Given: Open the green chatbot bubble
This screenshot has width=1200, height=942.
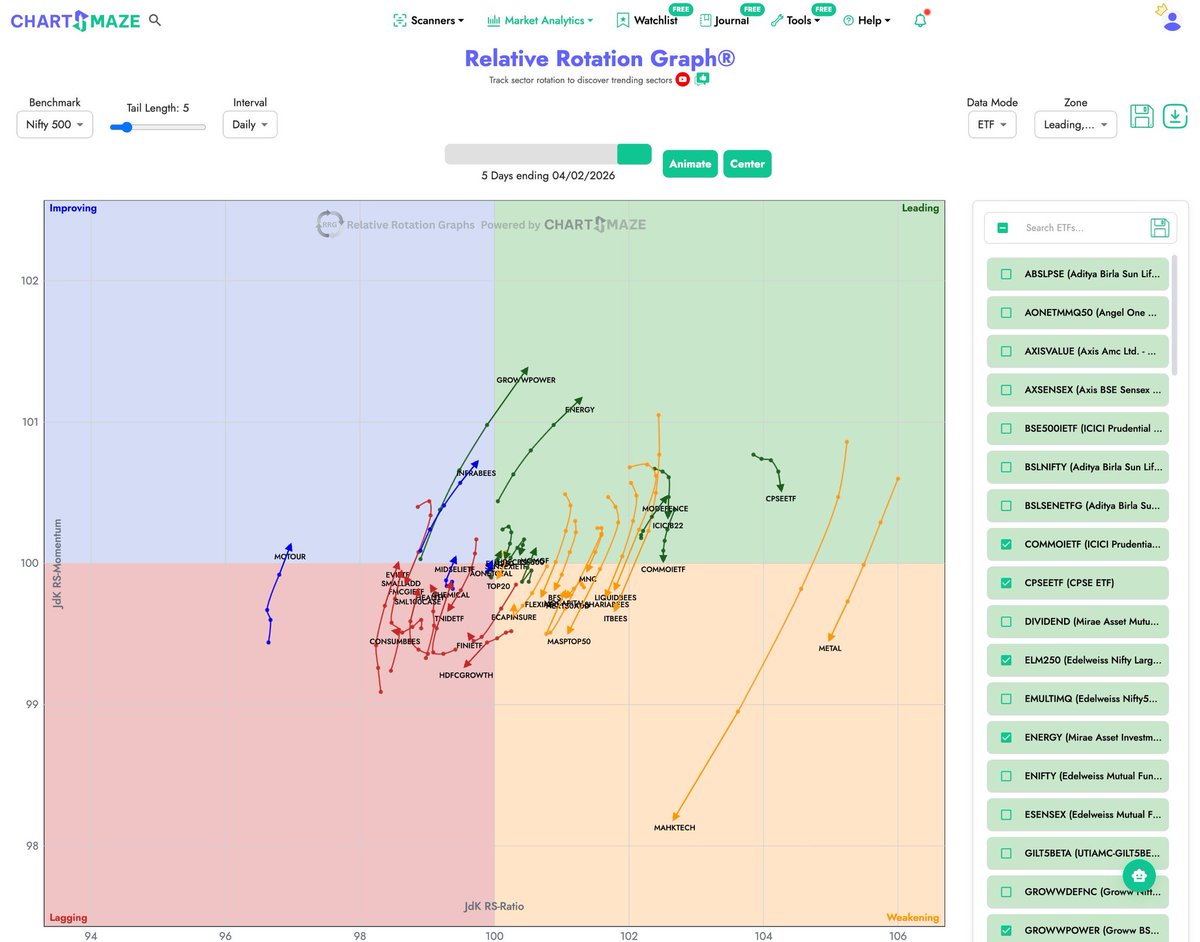Looking at the screenshot, I should 1139,875.
